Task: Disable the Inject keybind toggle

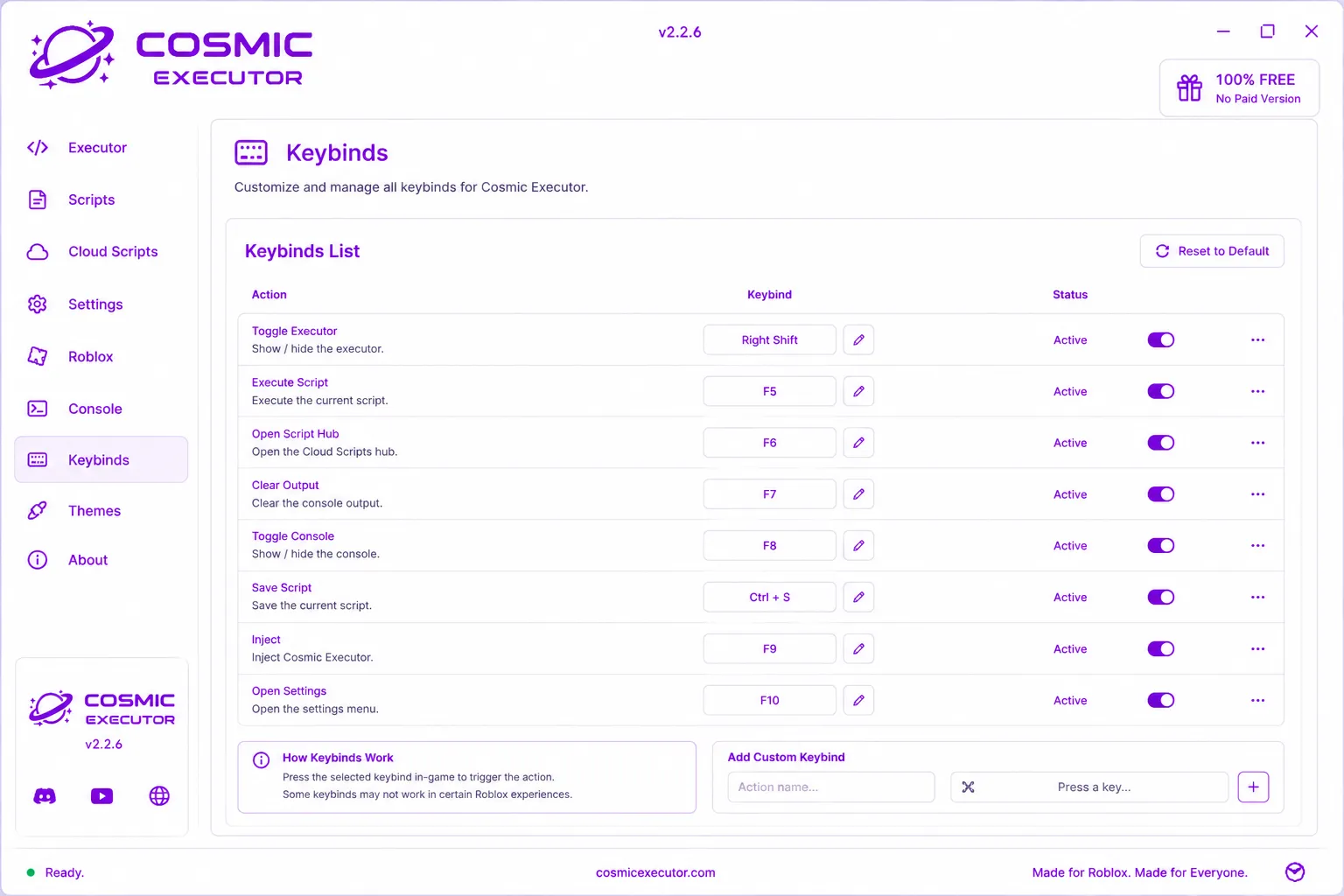Action: coord(1161,648)
